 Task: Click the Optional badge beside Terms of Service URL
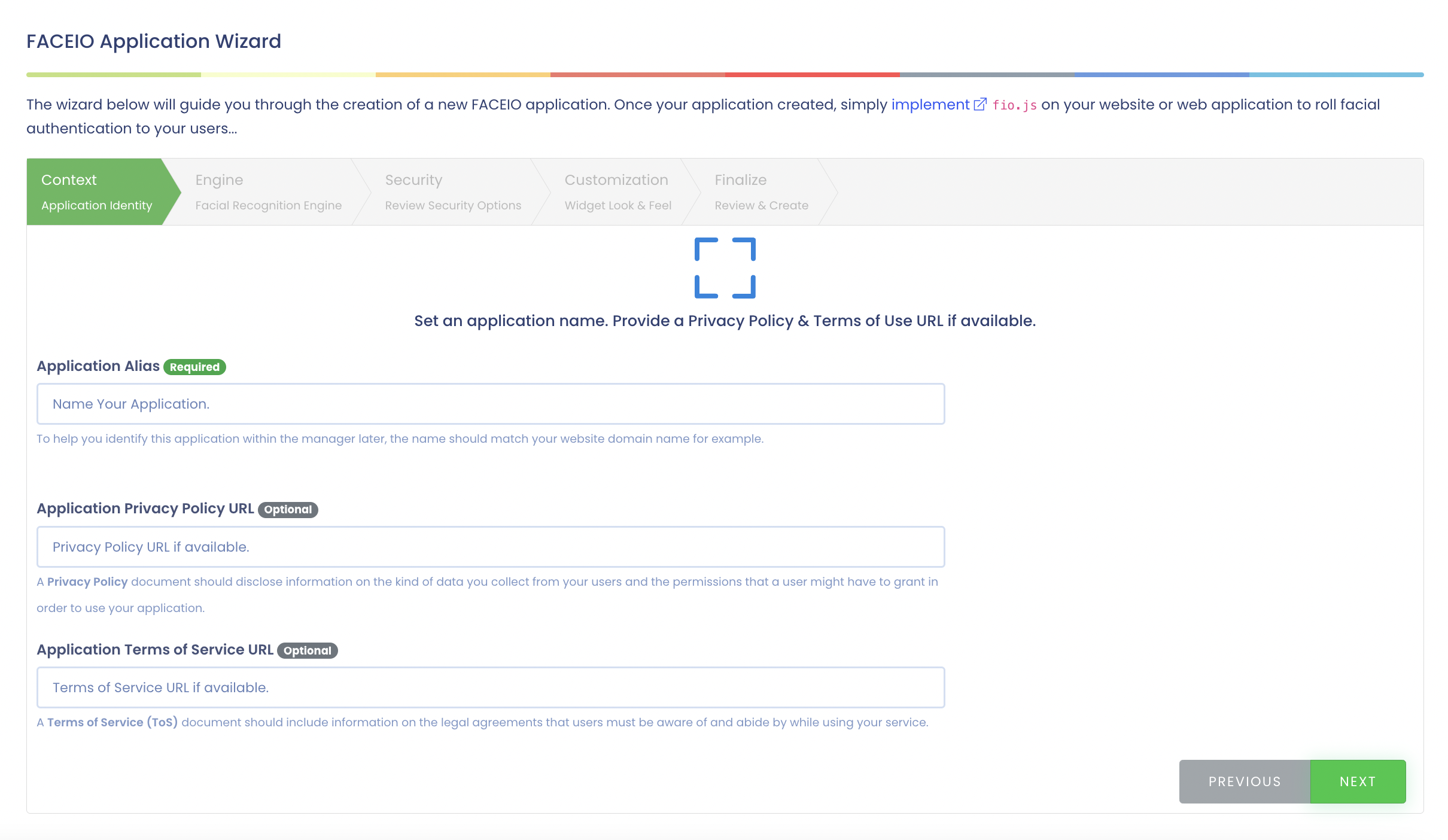(x=307, y=651)
